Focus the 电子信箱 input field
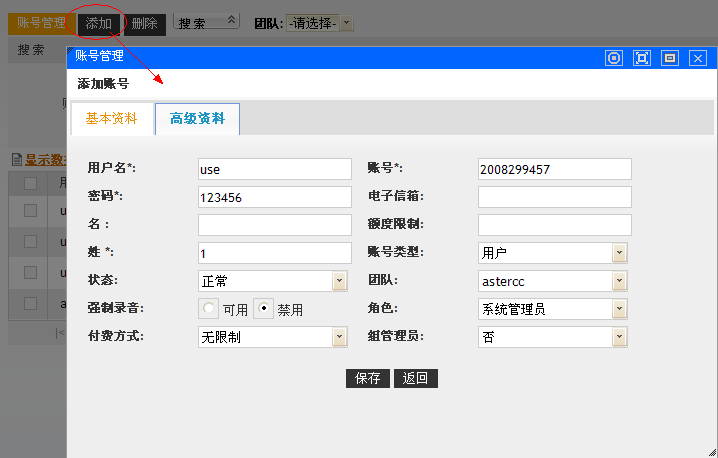This screenshot has height=458, width=718. [555, 197]
